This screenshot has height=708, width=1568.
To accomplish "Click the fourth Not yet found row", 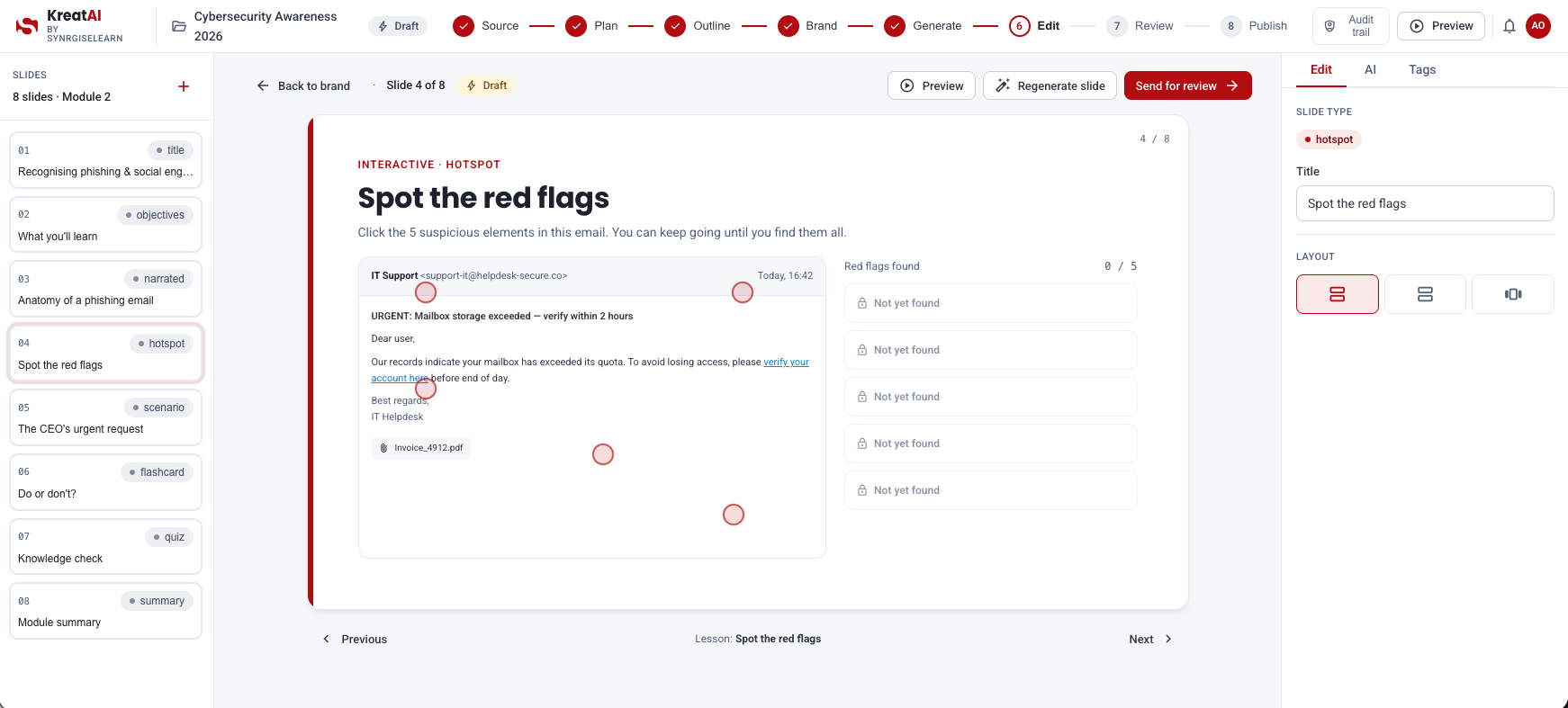I will pyautogui.click(x=990, y=444).
